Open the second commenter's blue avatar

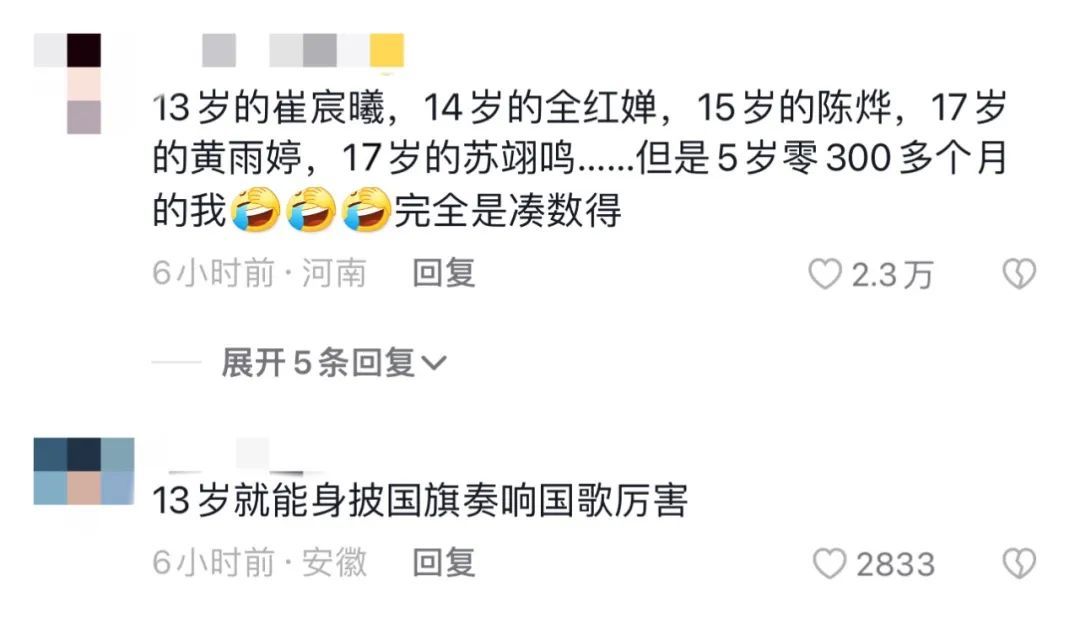[84, 471]
